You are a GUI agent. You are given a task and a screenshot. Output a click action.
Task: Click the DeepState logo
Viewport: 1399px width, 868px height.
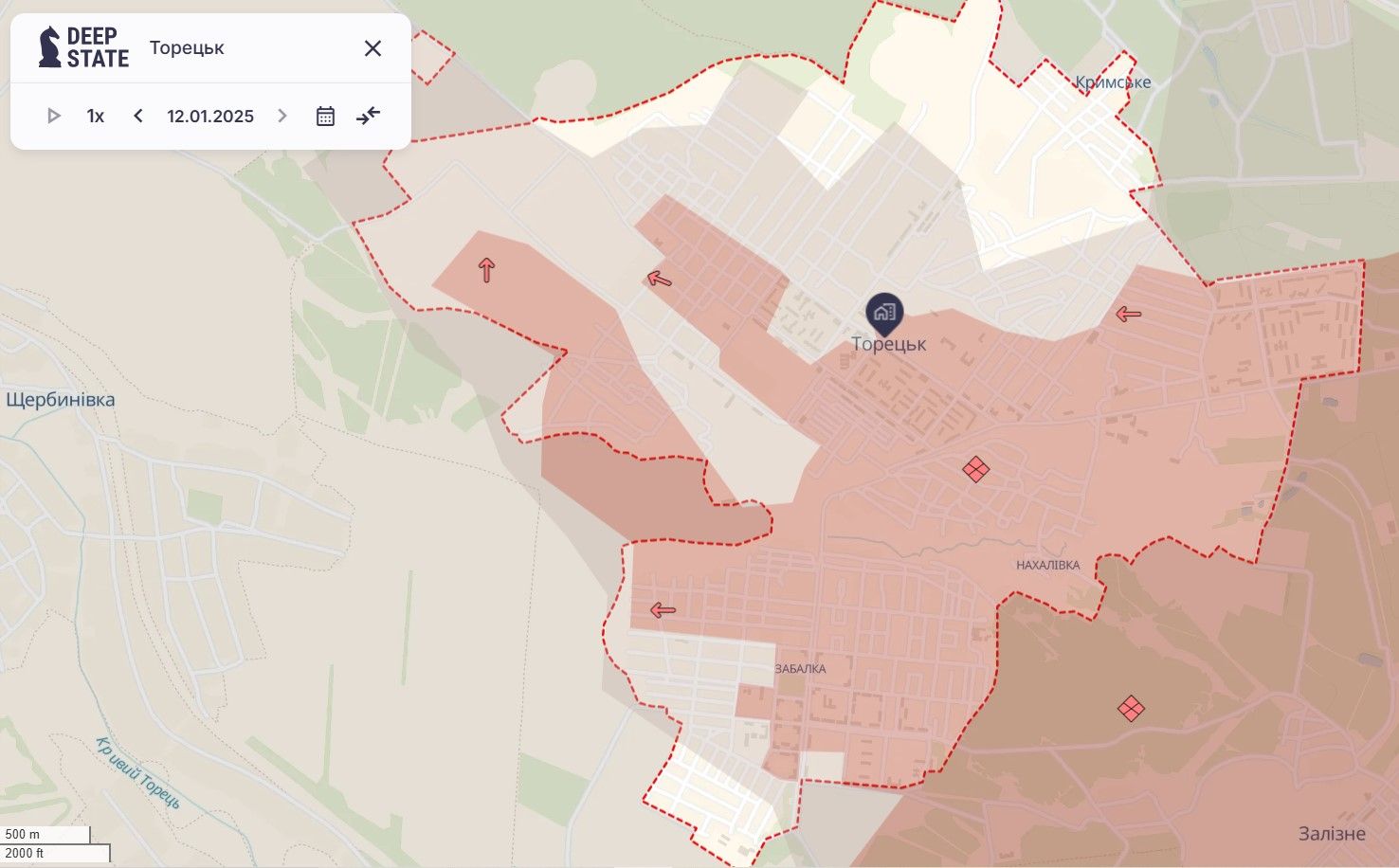click(x=83, y=47)
